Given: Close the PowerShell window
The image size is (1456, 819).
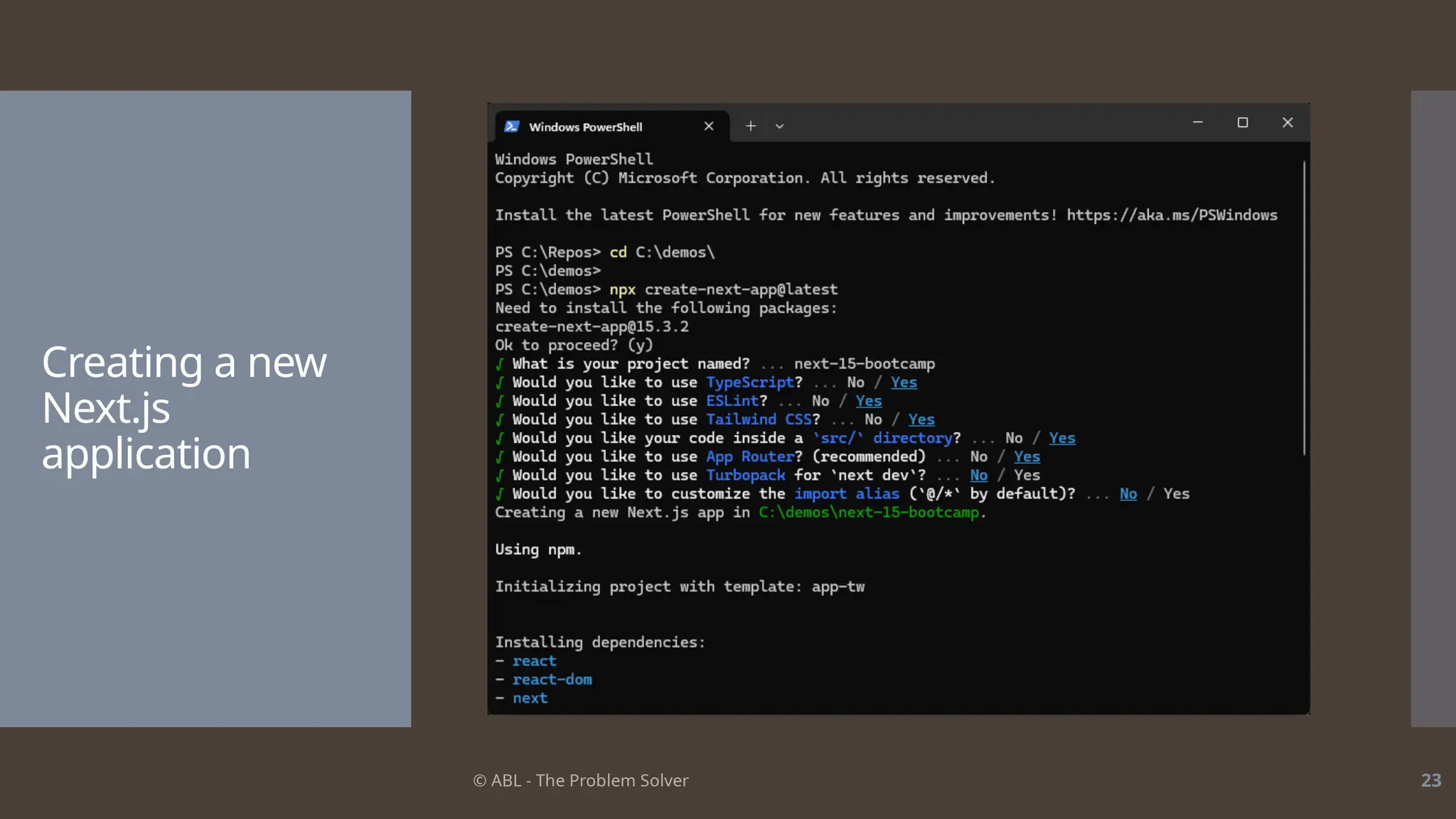Looking at the screenshot, I should (x=1288, y=122).
